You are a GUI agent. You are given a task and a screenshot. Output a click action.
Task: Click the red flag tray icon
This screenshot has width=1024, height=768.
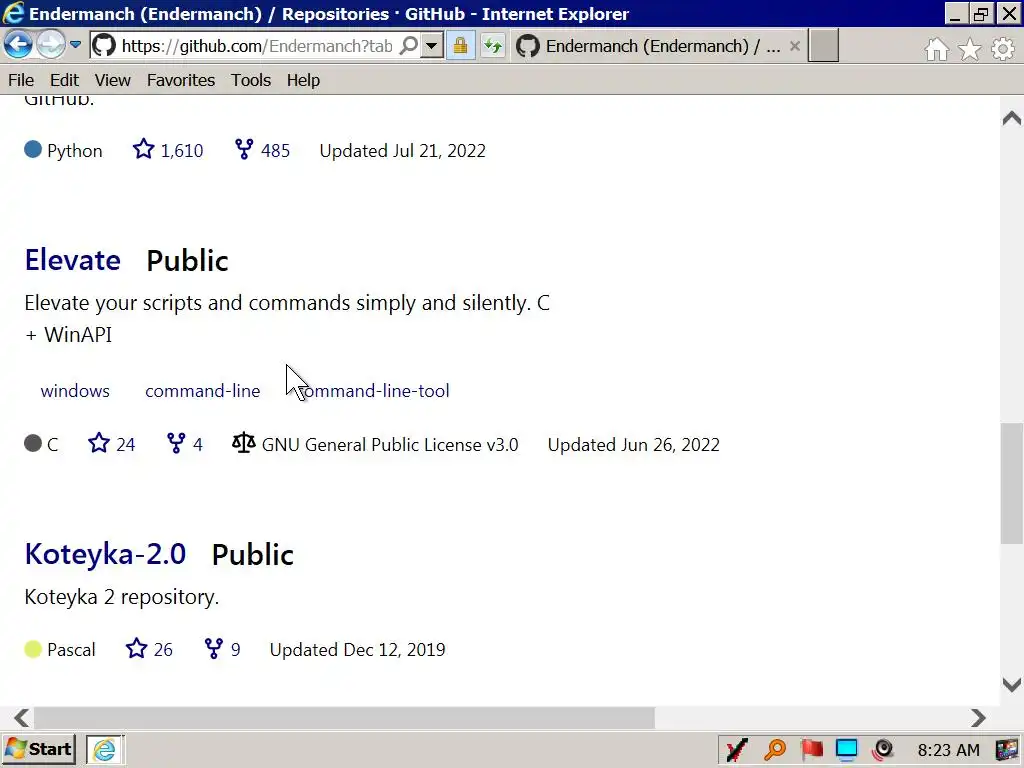(x=812, y=750)
